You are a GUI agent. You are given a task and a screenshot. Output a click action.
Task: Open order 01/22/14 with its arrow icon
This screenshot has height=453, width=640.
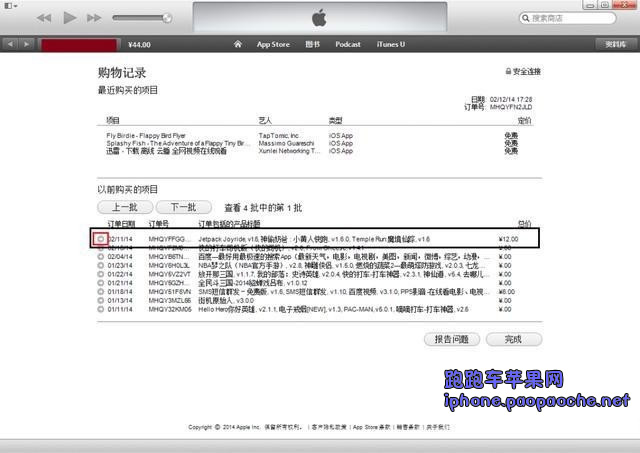pos(100,274)
